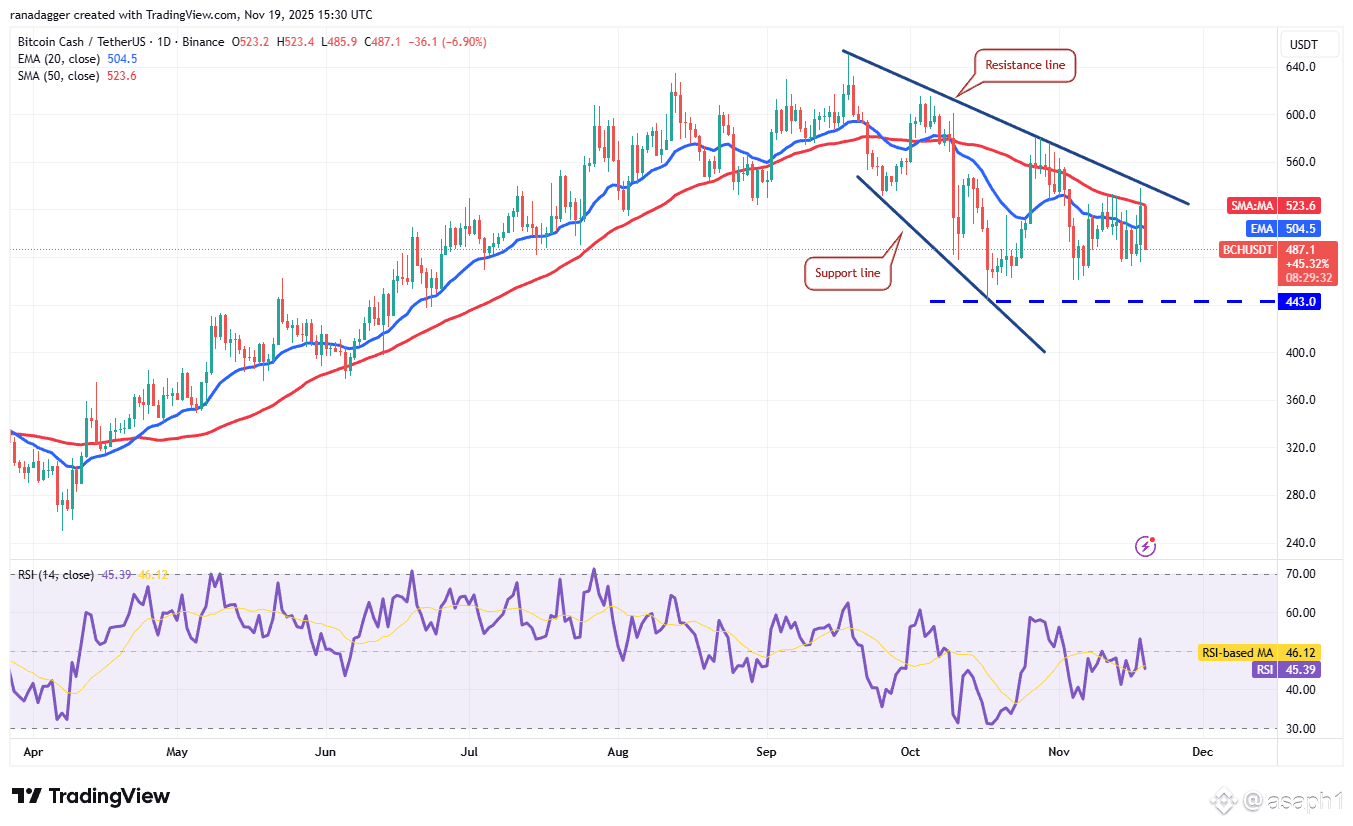Click the EMA (20, close) indicator legend
The width and height of the screenshot is (1353, 826).
pyautogui.click(x=58, y=59)
